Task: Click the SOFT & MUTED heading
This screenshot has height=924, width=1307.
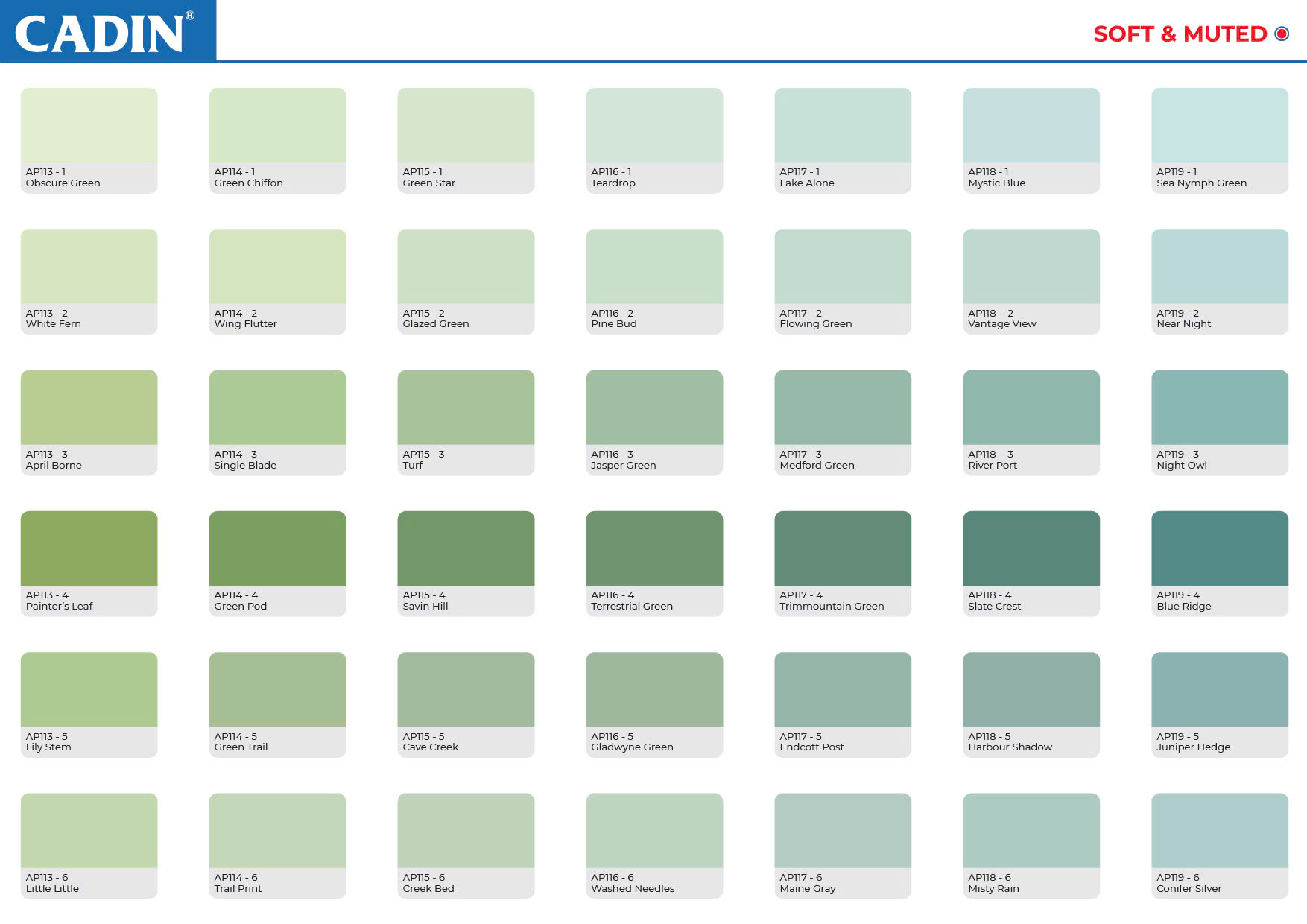Action: 1180,34
